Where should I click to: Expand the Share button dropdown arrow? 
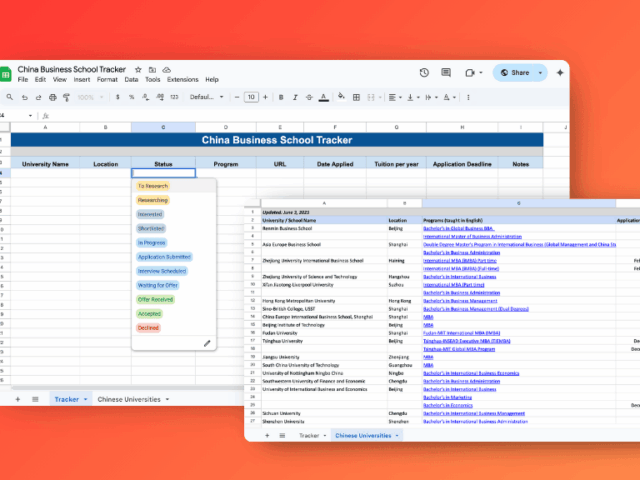(x=540, y=73)
